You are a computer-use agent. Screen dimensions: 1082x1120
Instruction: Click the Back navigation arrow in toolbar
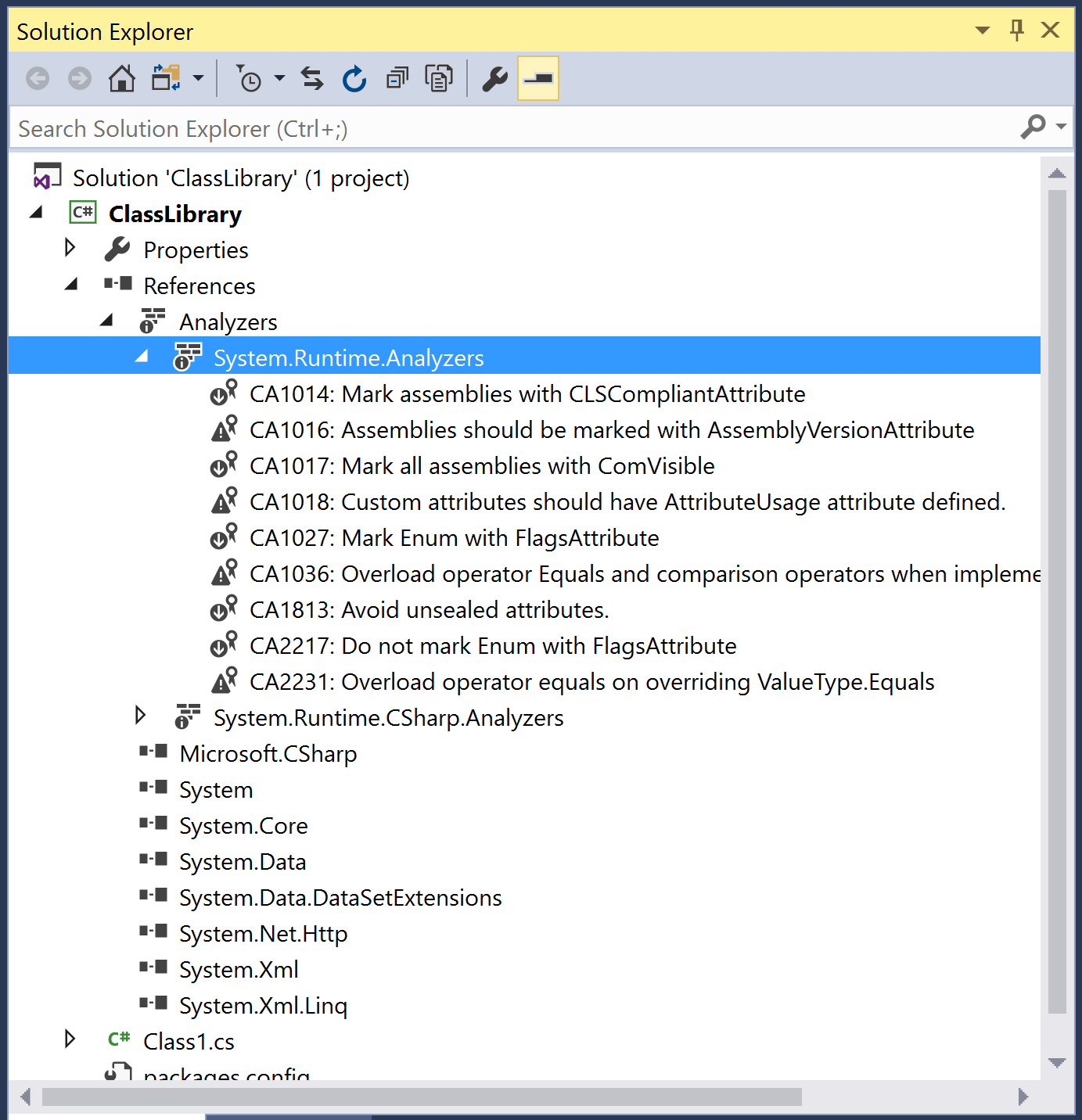(38, 78)
